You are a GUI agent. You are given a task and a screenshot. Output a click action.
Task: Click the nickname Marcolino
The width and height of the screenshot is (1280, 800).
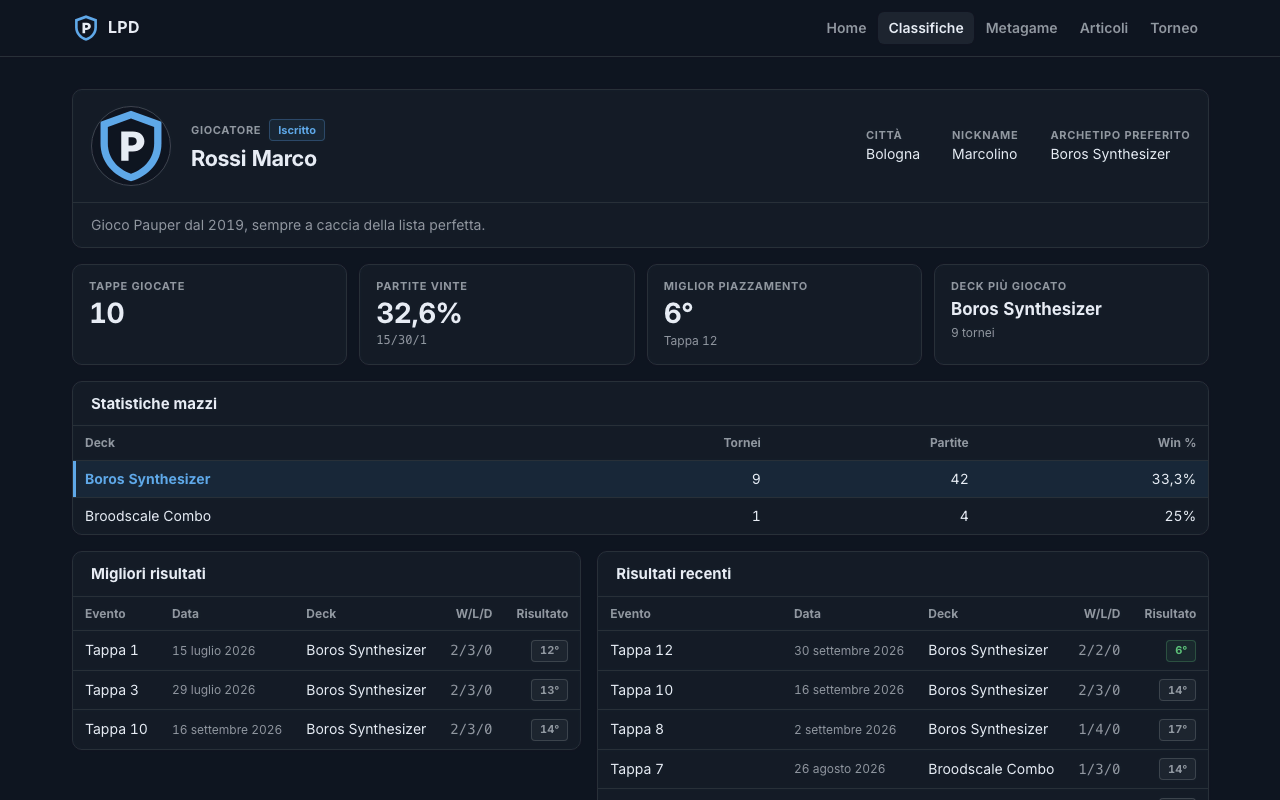(x=984, y=154)
